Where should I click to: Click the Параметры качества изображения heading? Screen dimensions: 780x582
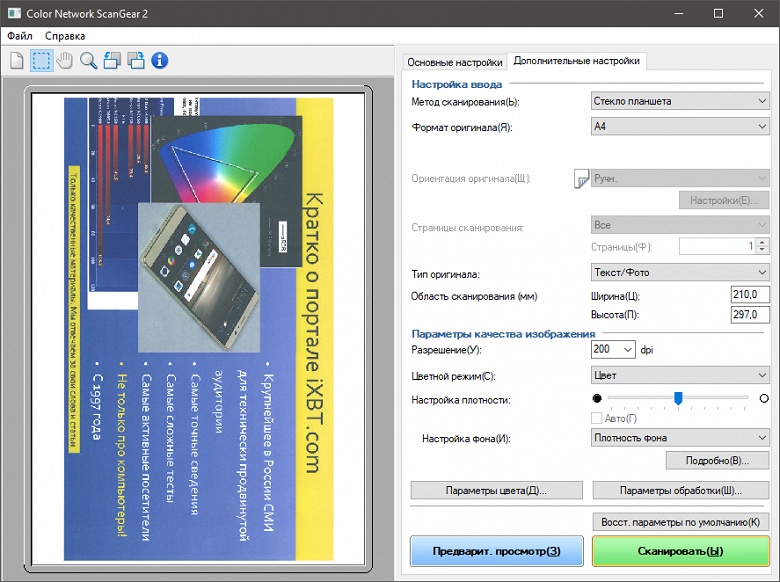click(x=503, y=334)
